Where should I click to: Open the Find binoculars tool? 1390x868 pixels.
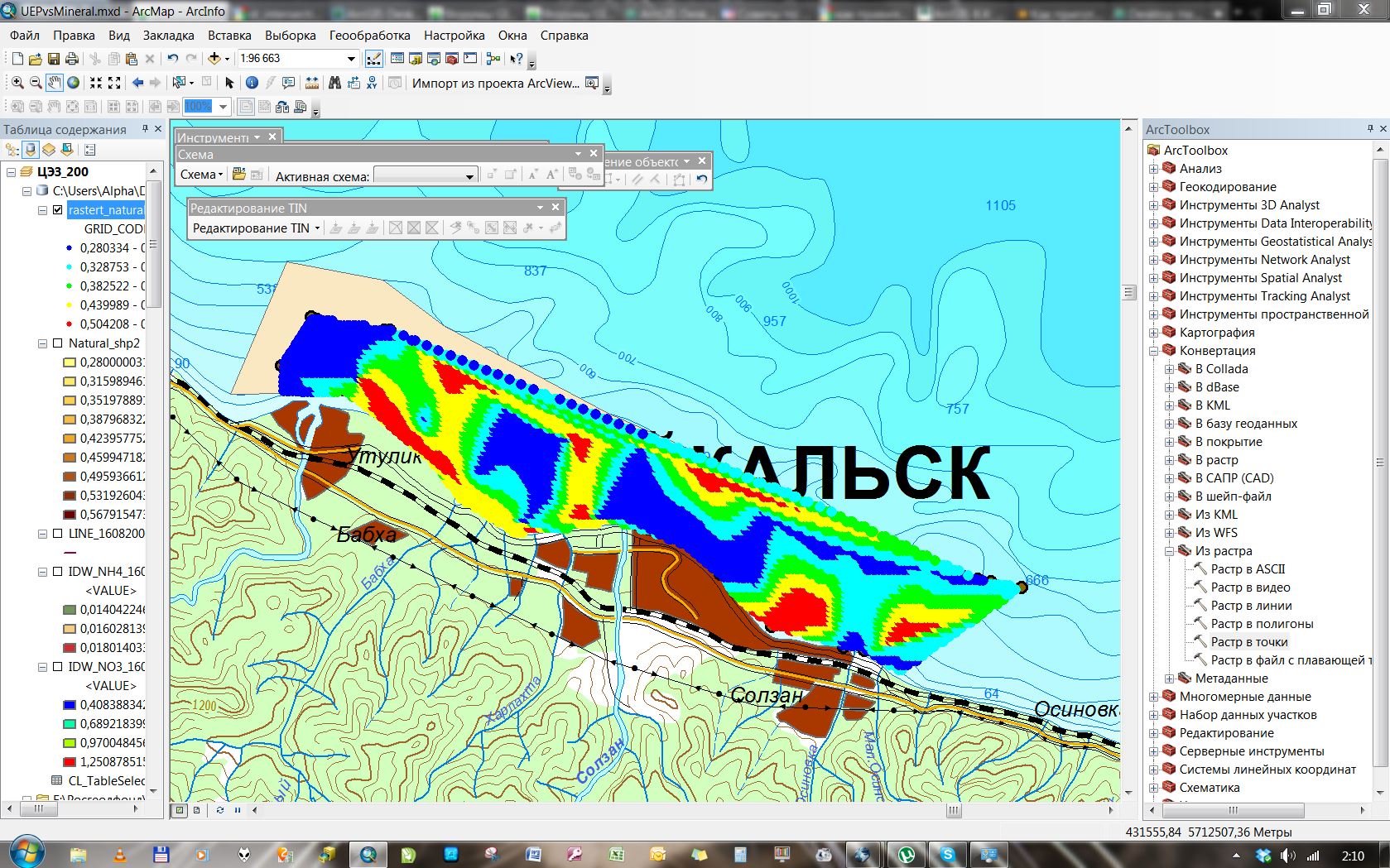click(x=334, y=83)
